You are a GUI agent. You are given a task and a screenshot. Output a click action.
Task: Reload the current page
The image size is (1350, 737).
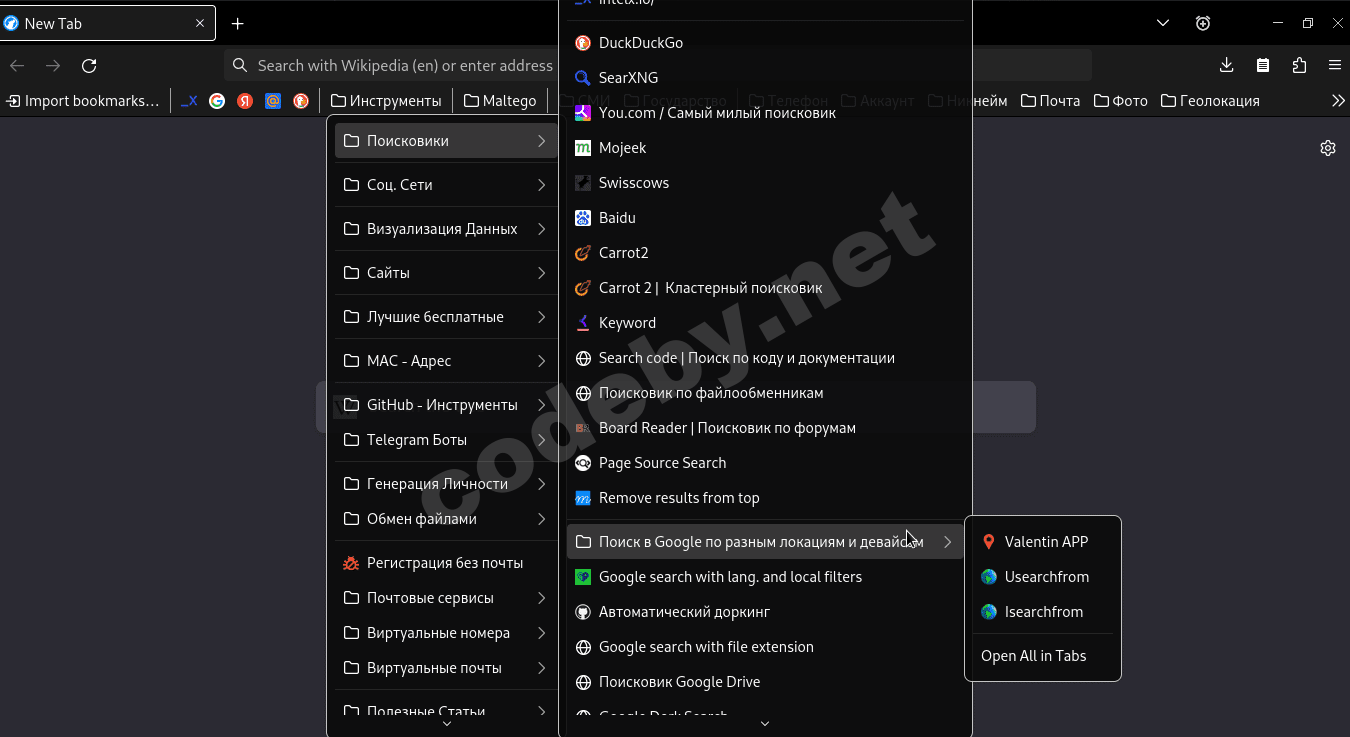point(89,65)
